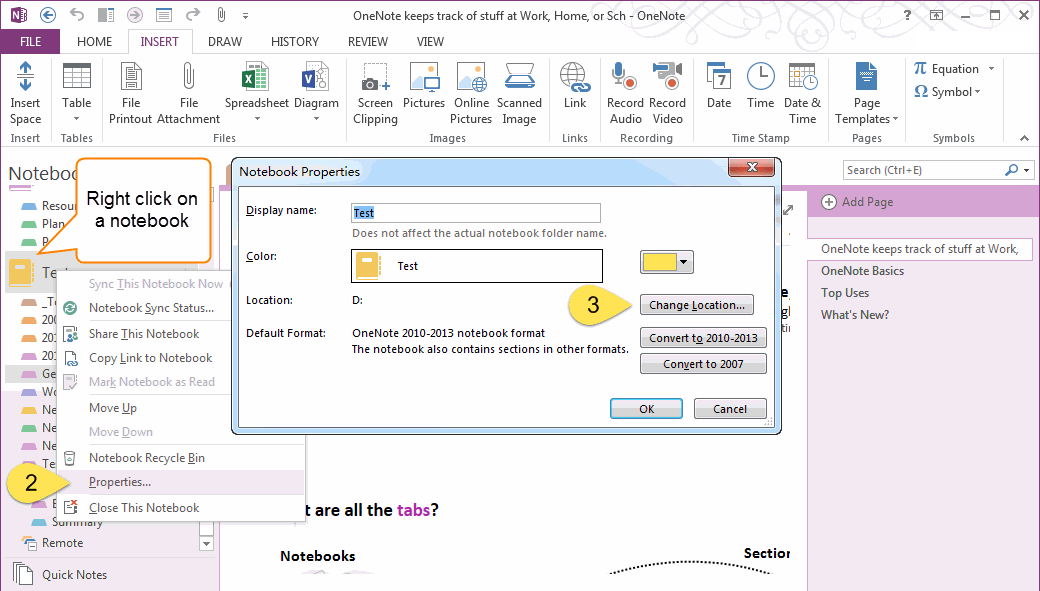Expand the Spreadsheet dropdown
The height and width of the screenshot is (591, 1040).
point(257,119)
